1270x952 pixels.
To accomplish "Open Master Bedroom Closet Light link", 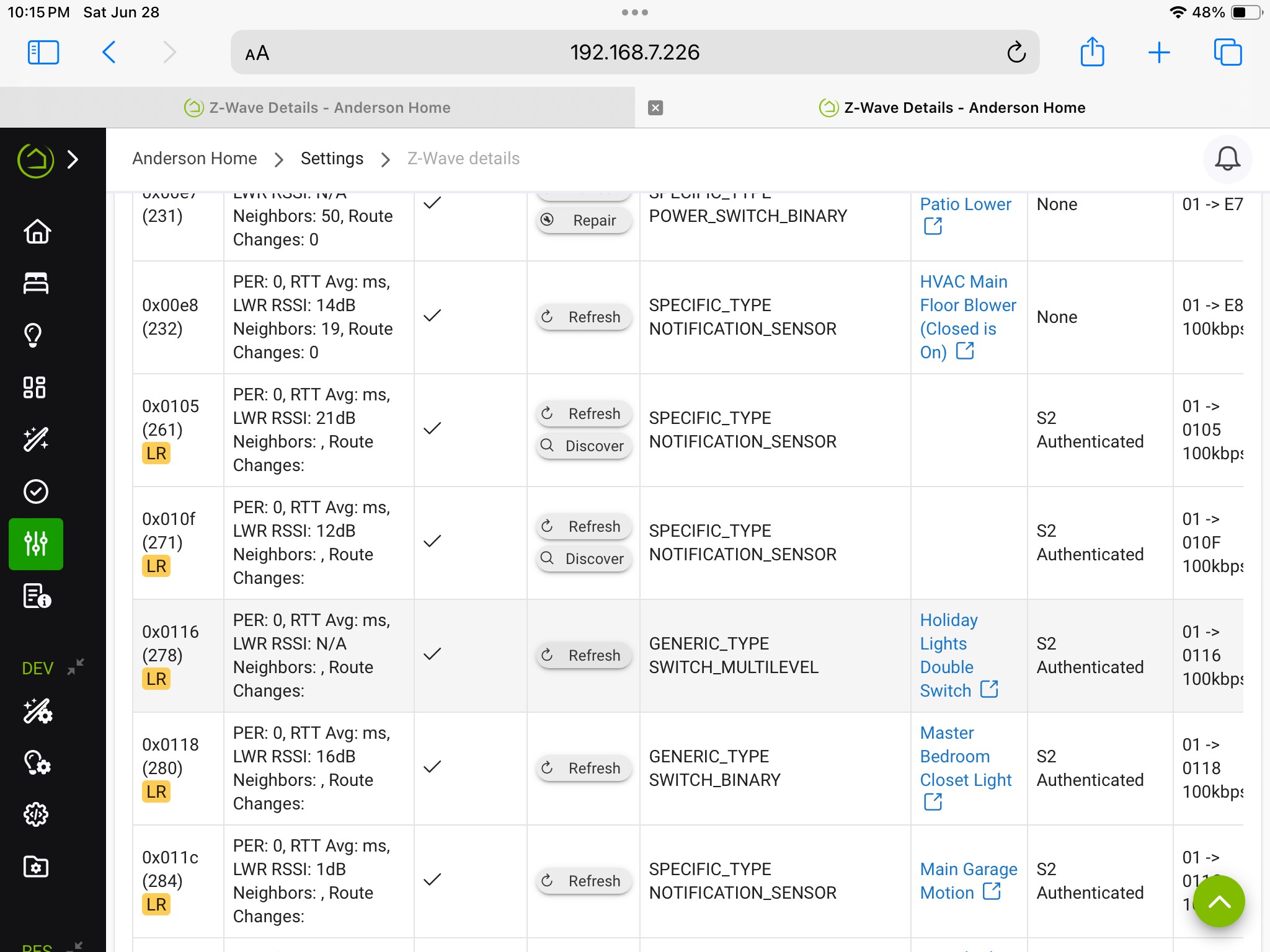I will pyautogui.click(x=966, y=767).
